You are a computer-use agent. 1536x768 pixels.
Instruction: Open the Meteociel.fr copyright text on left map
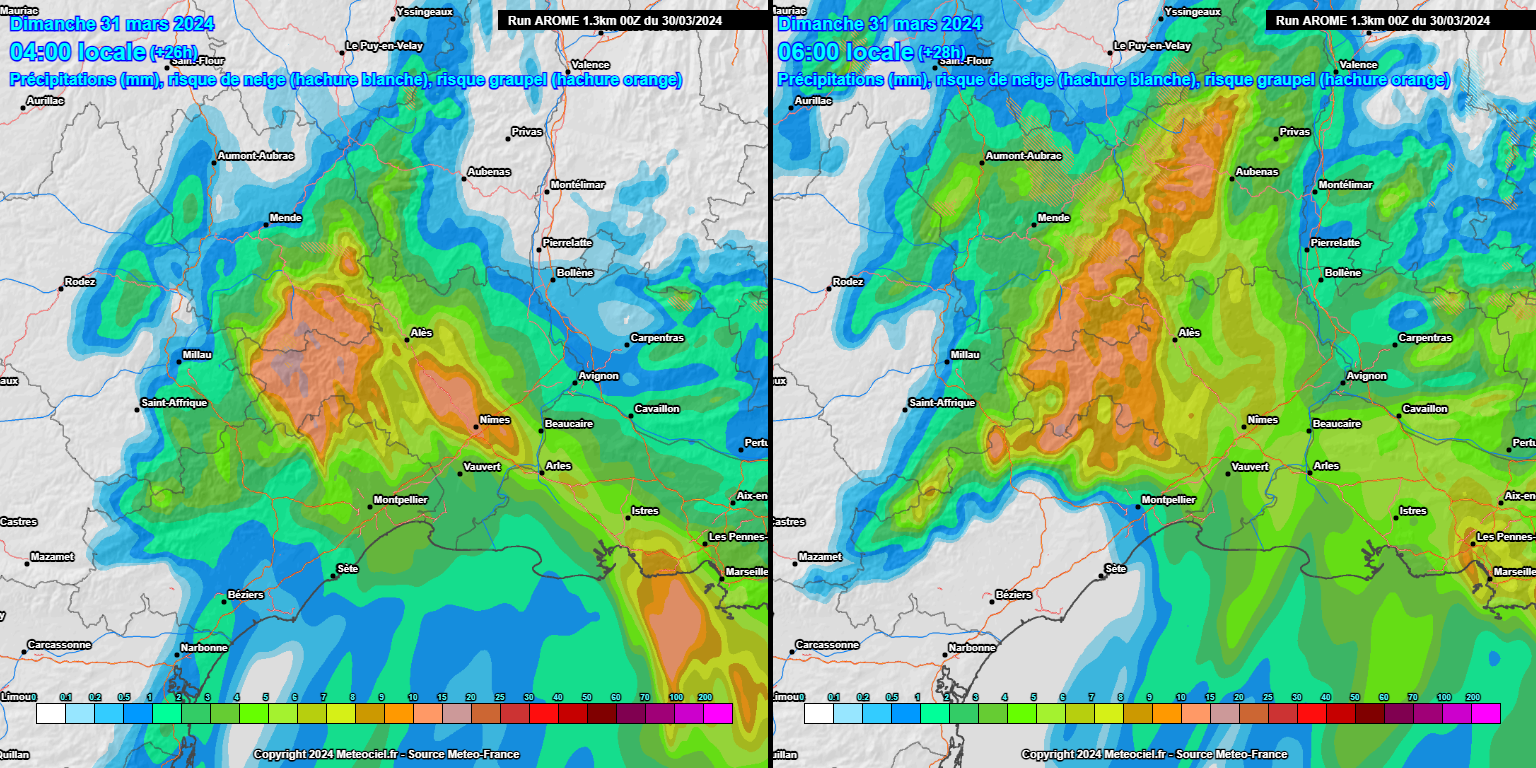(x=386, y=754)
